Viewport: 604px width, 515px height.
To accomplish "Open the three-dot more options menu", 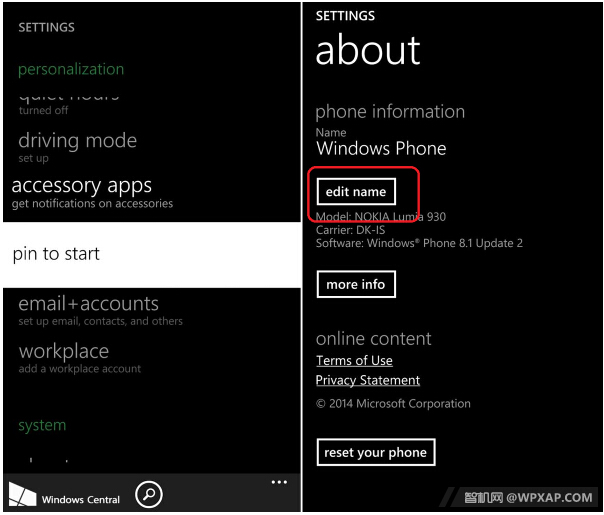I will [279, 482].
